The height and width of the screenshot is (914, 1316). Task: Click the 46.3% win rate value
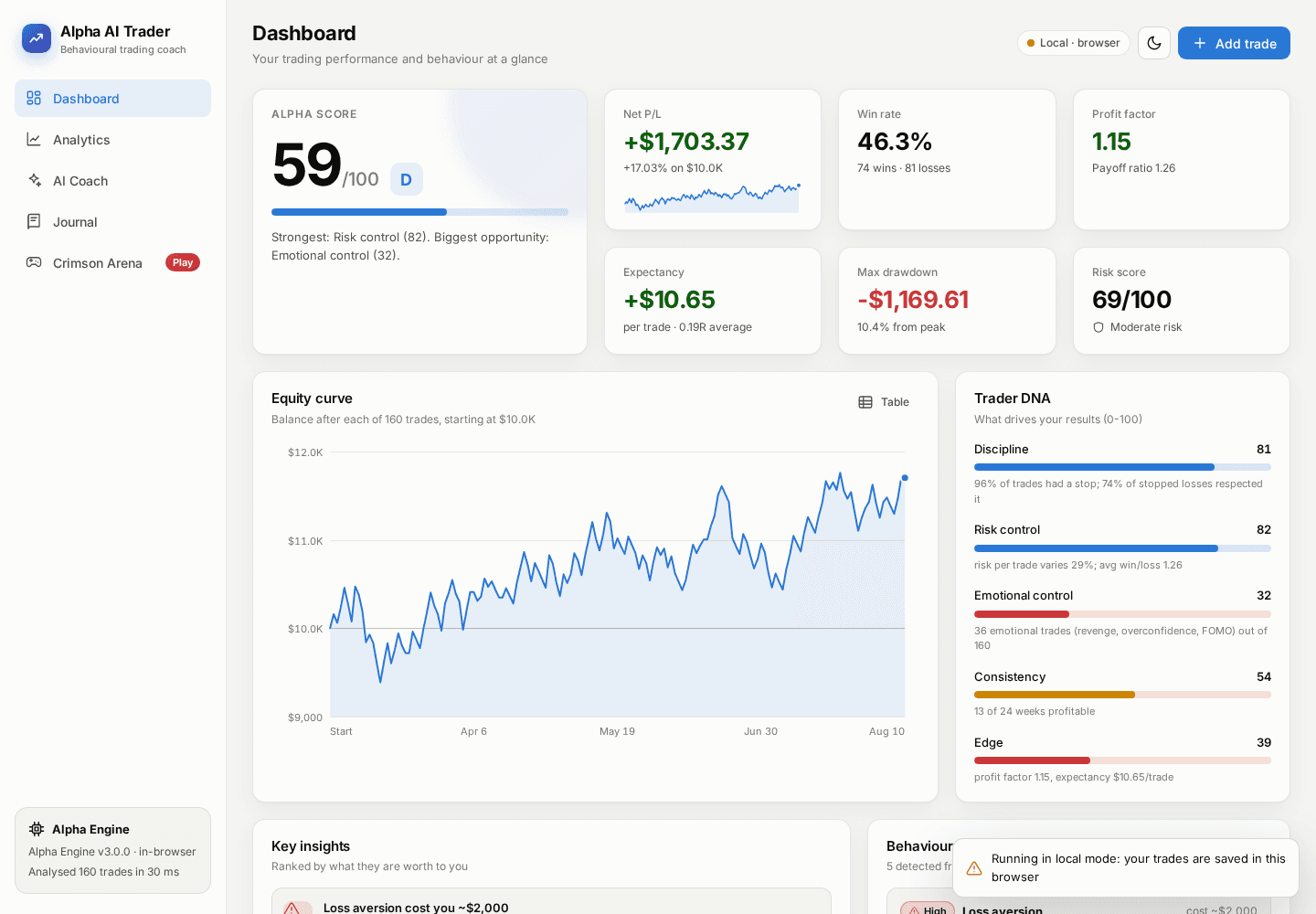click(x=895, y=142)
